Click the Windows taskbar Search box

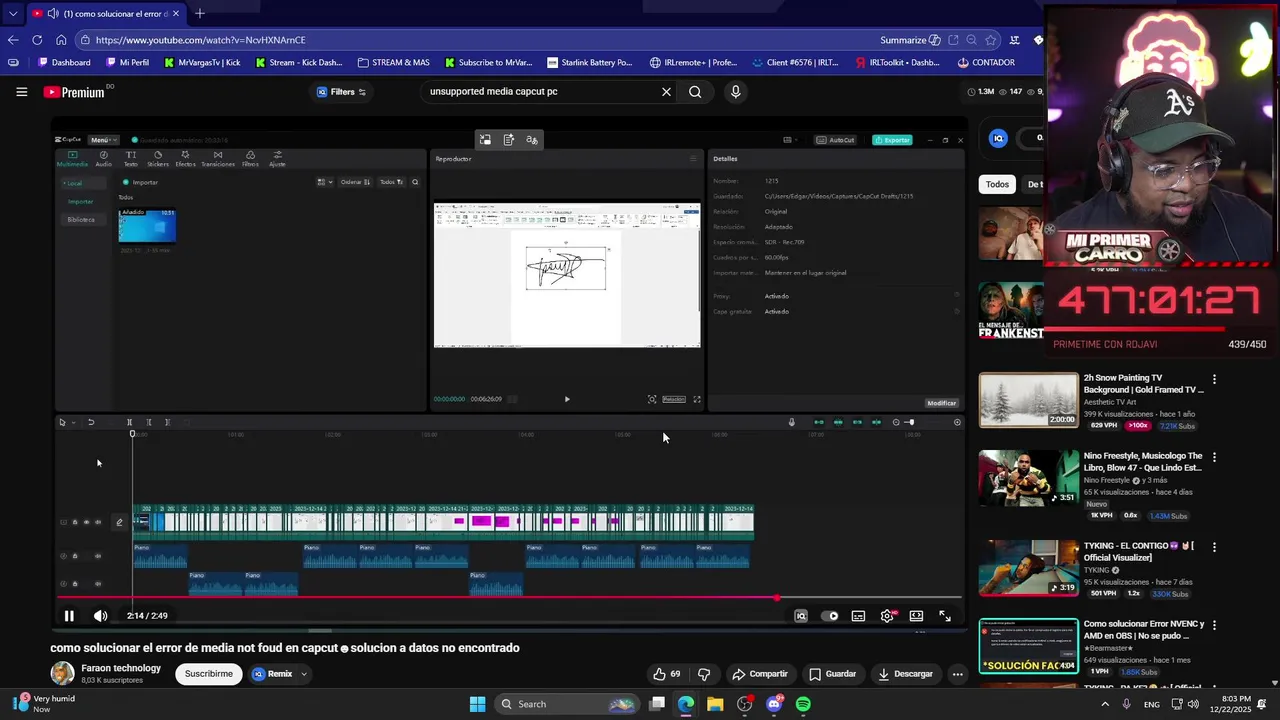click(x=567, y=704)
